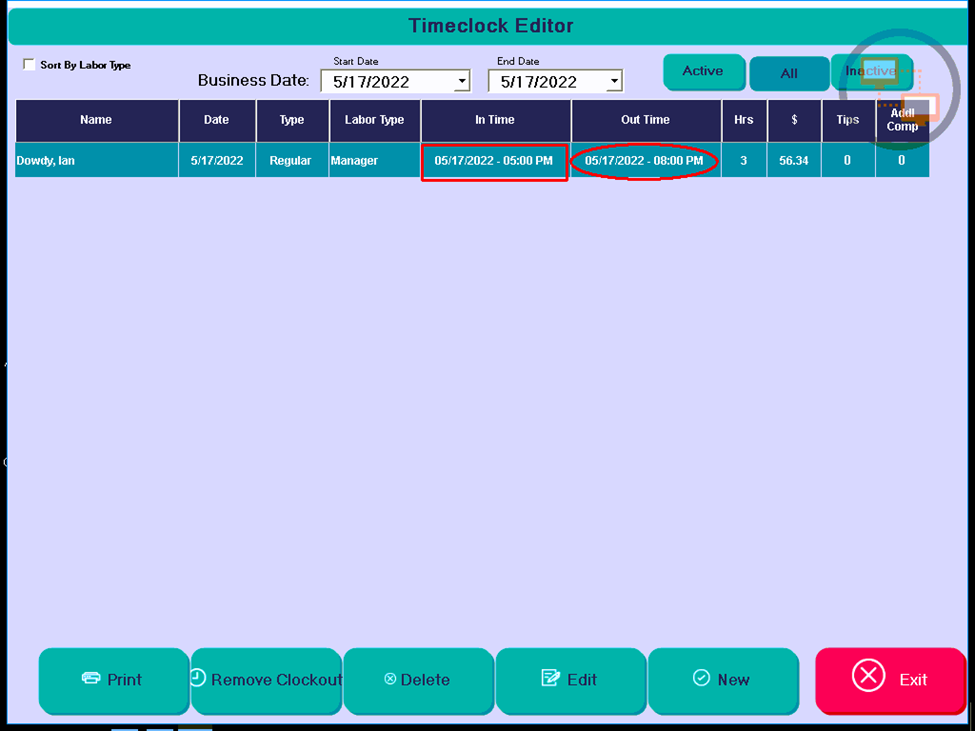Viewport: 975px width, 731px height.
Task: Click the pay cell showing 56.34
Action: (x=794, y=160)
